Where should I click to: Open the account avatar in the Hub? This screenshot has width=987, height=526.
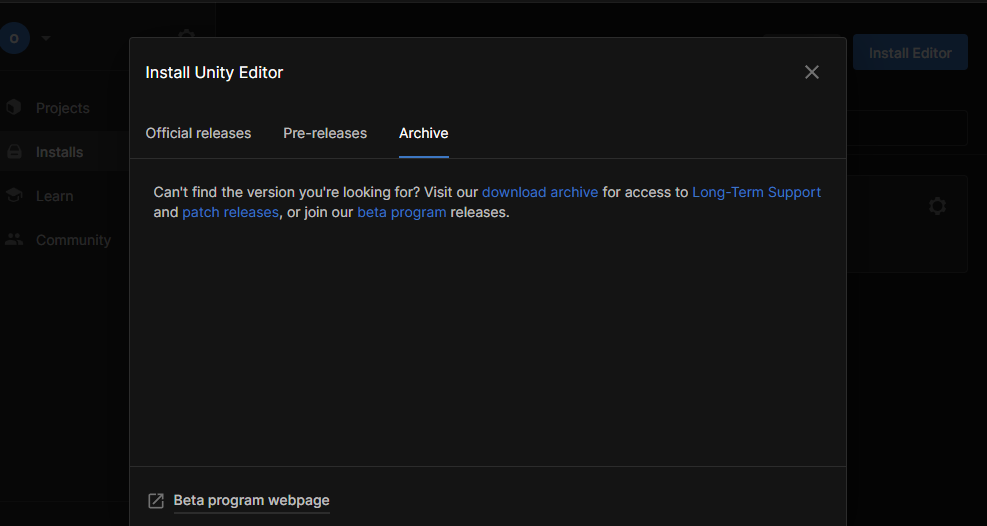pos(14,38)
